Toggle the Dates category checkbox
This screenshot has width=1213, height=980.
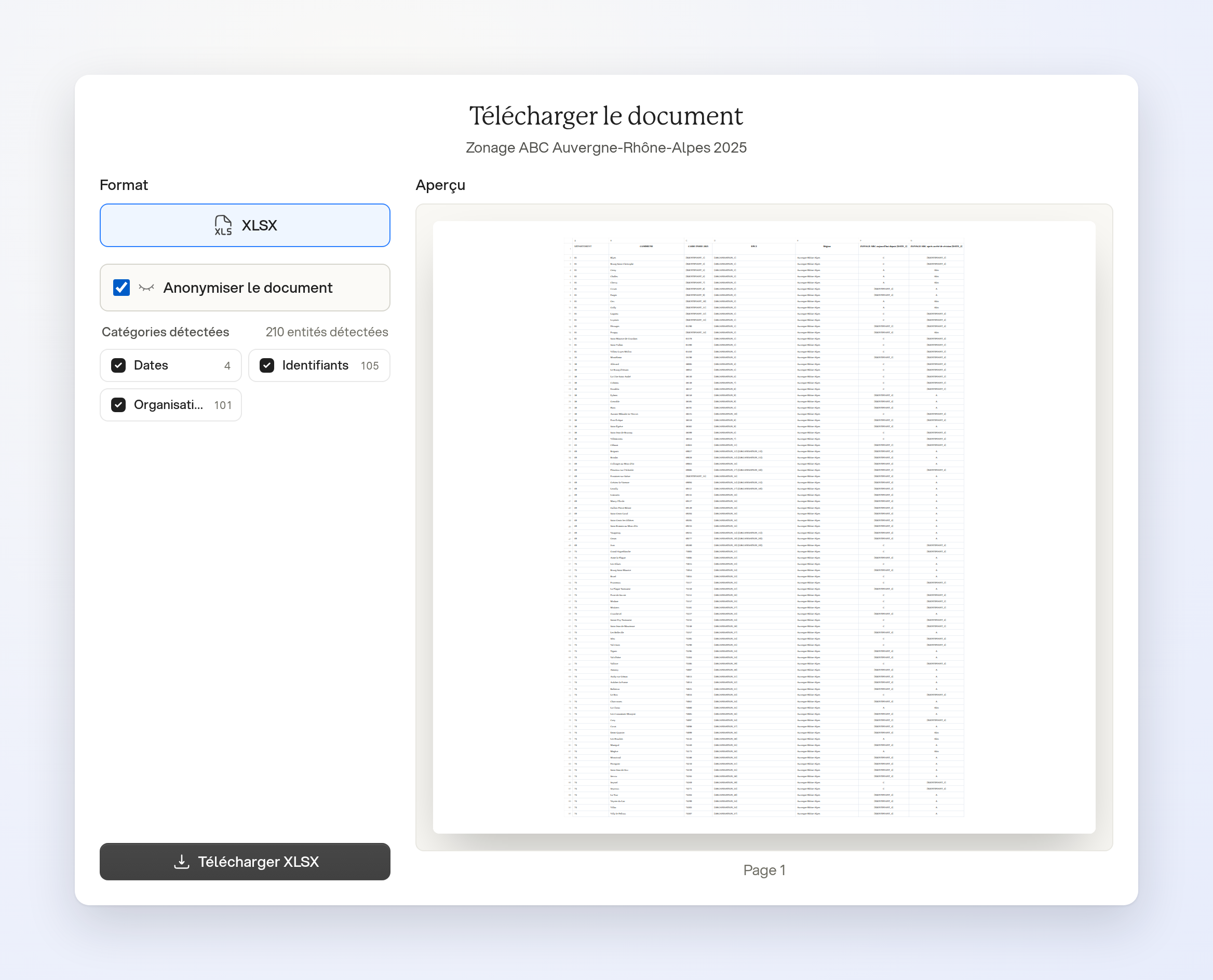[x=118, y=365]
